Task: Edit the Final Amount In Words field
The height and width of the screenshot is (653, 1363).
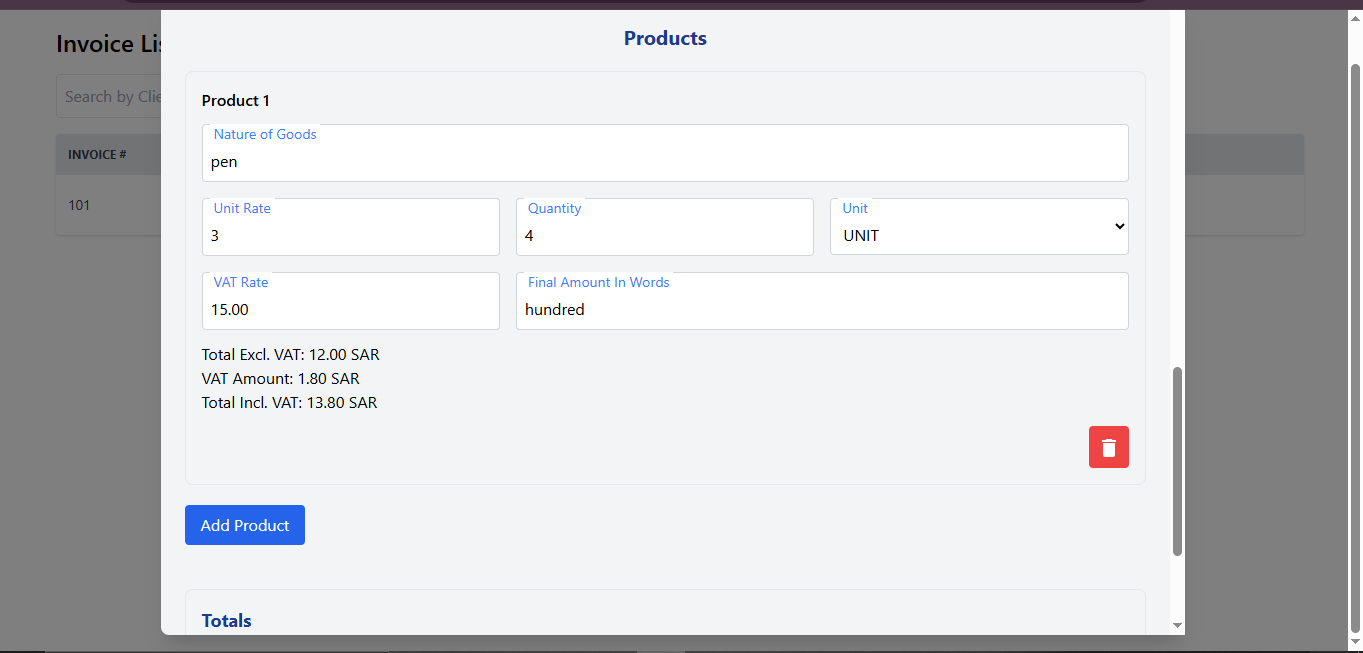Action: pos(820,309)
